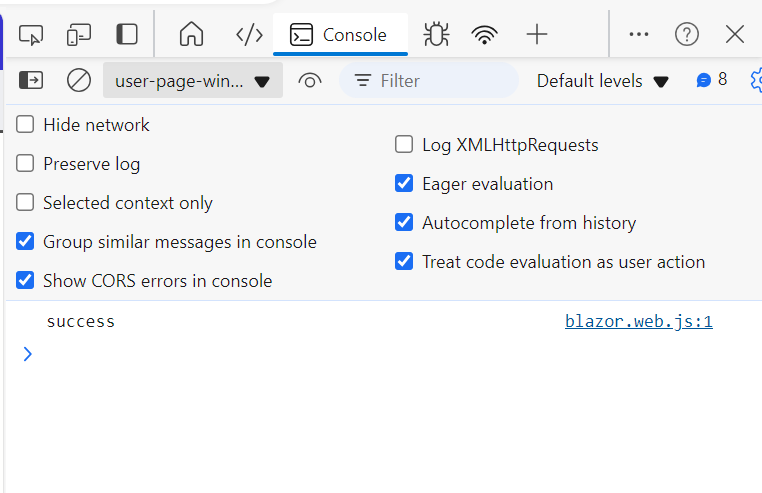This screenshot has width=762, height=493.
Task: Clear console with the circle-slash icon
Action: [79, 80]
